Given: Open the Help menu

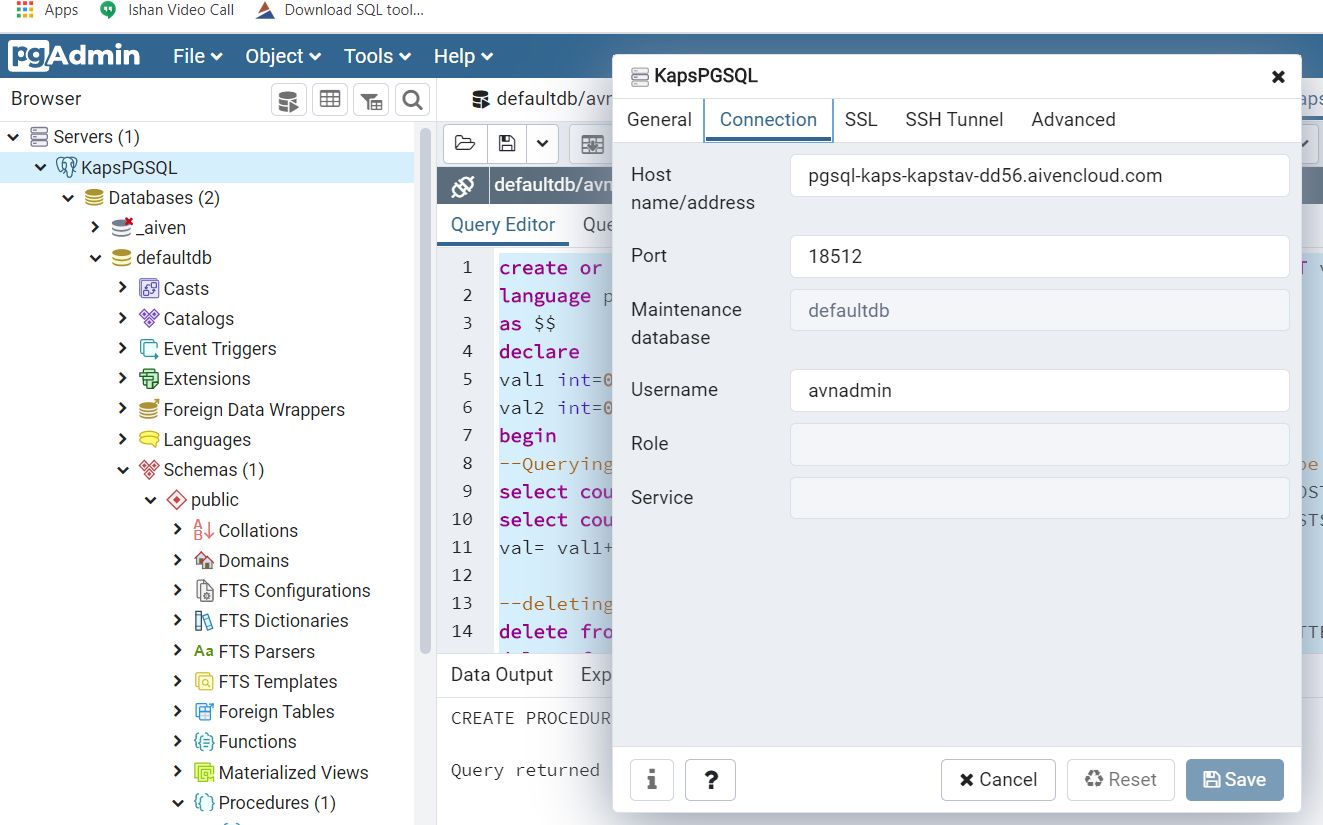Looking at the screenshot, I should [463, 56].
